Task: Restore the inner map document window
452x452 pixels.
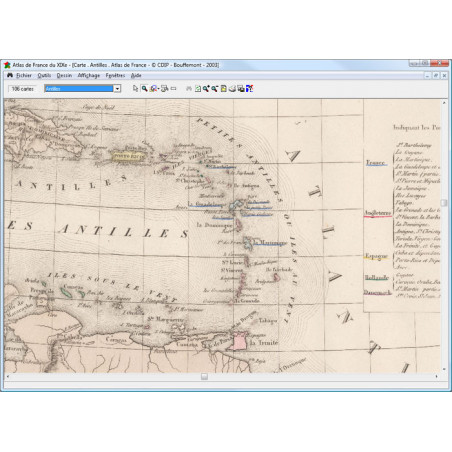Action: [x=436, y=76]
